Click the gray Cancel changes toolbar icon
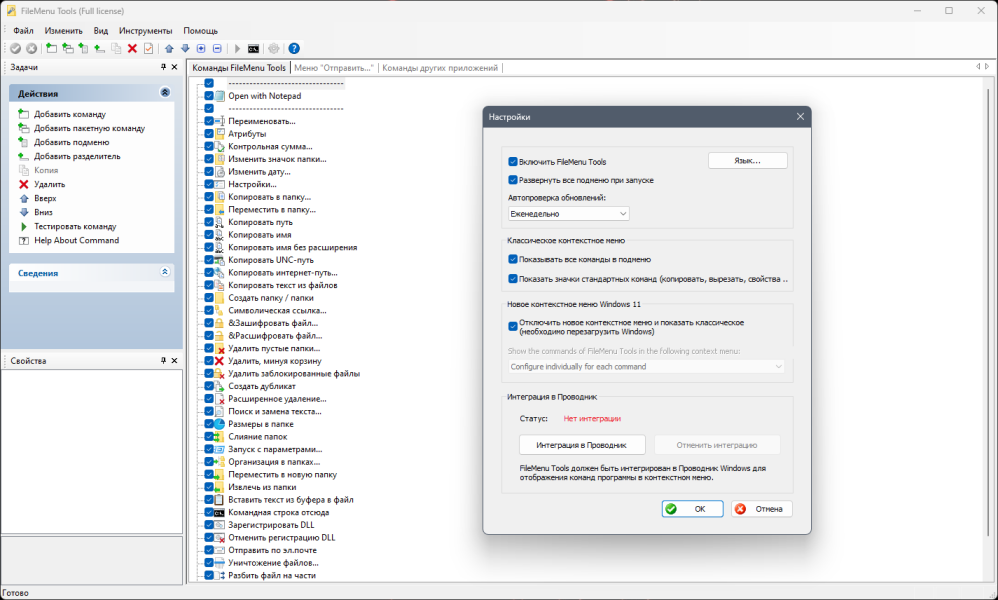Screen dimensions: 998x600 [x=31, y=48]
